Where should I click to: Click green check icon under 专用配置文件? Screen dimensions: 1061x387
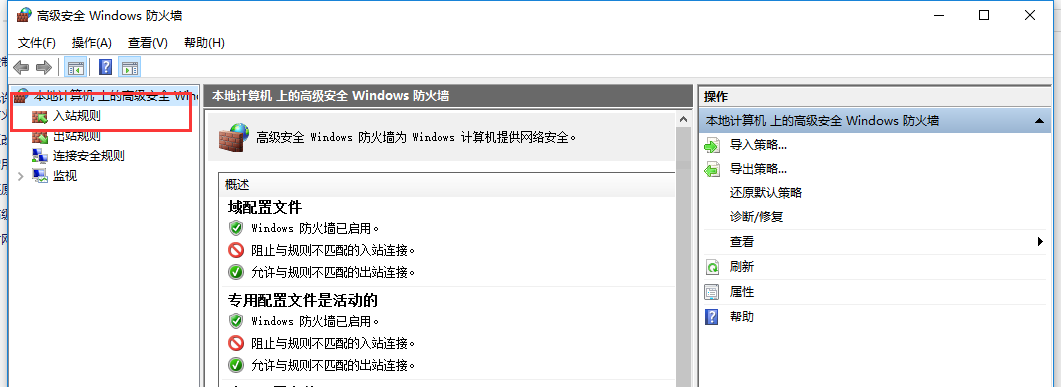[235, 365]
